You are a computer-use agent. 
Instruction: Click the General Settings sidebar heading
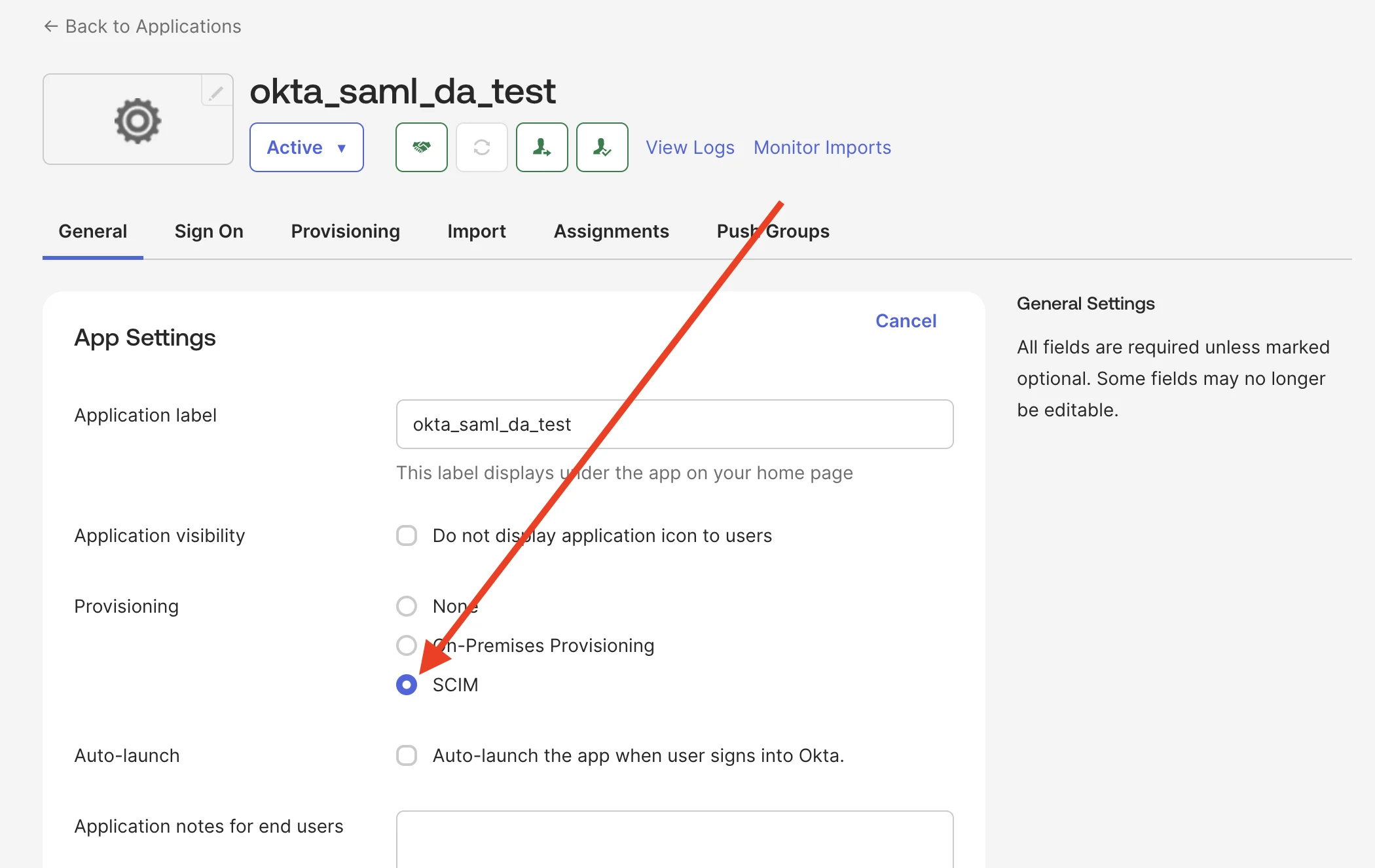[x=1086, y=304]
